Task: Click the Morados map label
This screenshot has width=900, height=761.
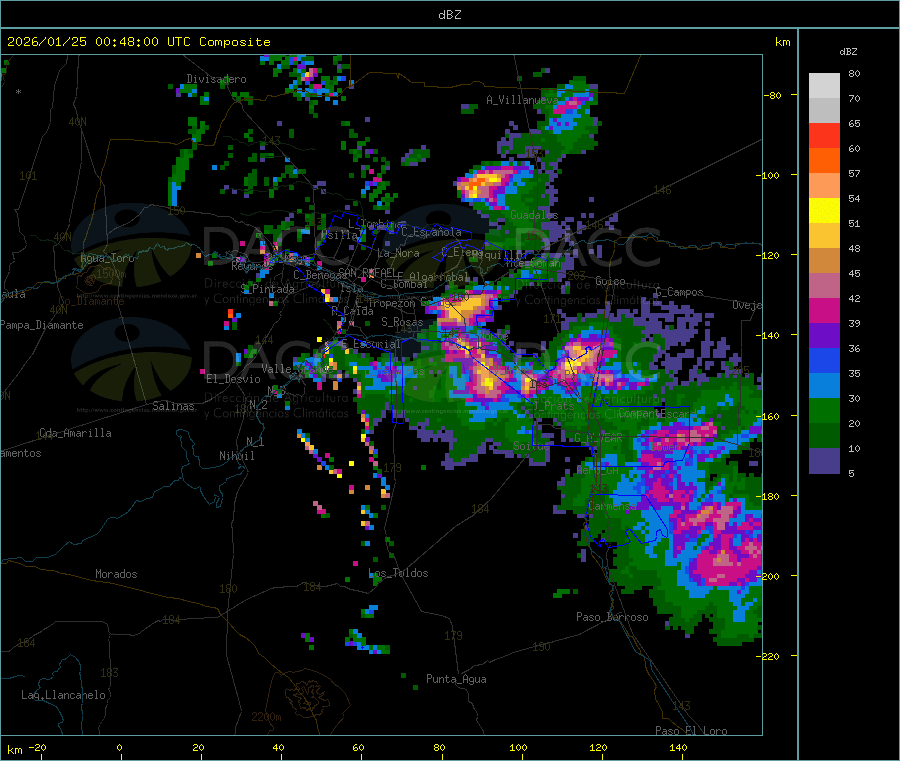Action: tap(116, 574)
